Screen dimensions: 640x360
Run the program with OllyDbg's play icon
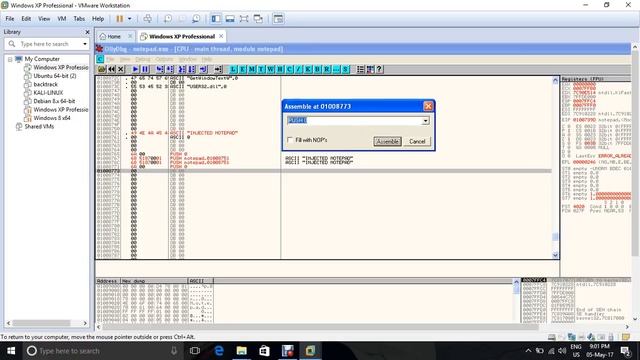[136, 69]
